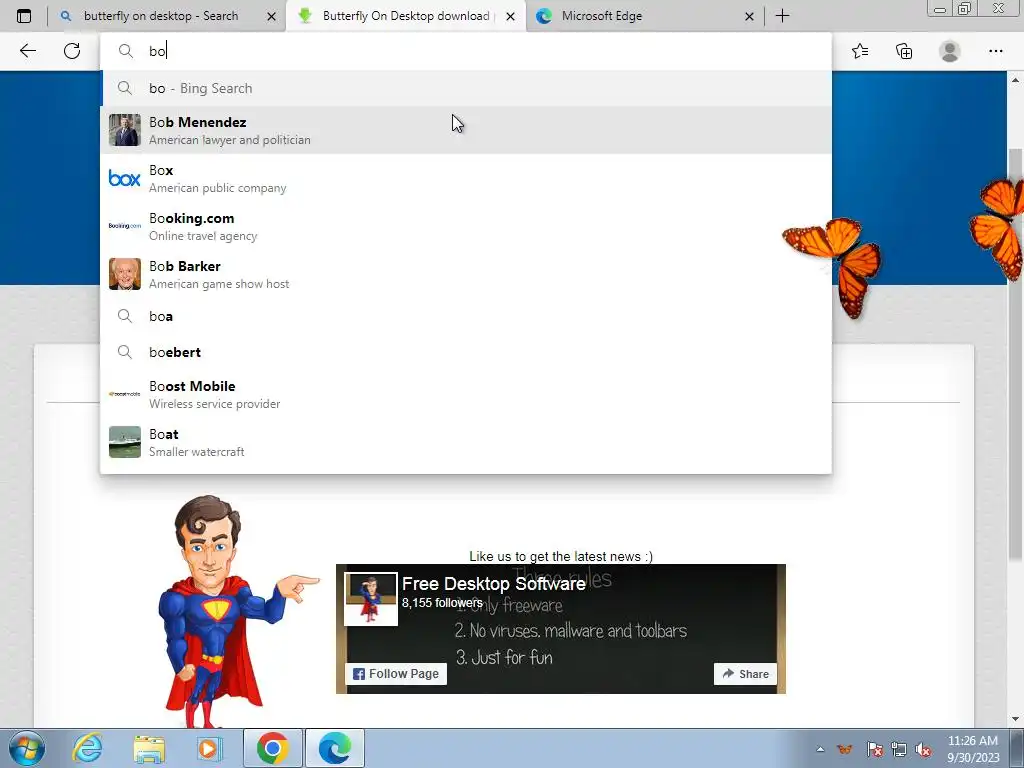The height and width of the screenshot is (768, 1024).
Task: Click the Facebook Share button
Action: pyautogui.click(x=745, y=673)
